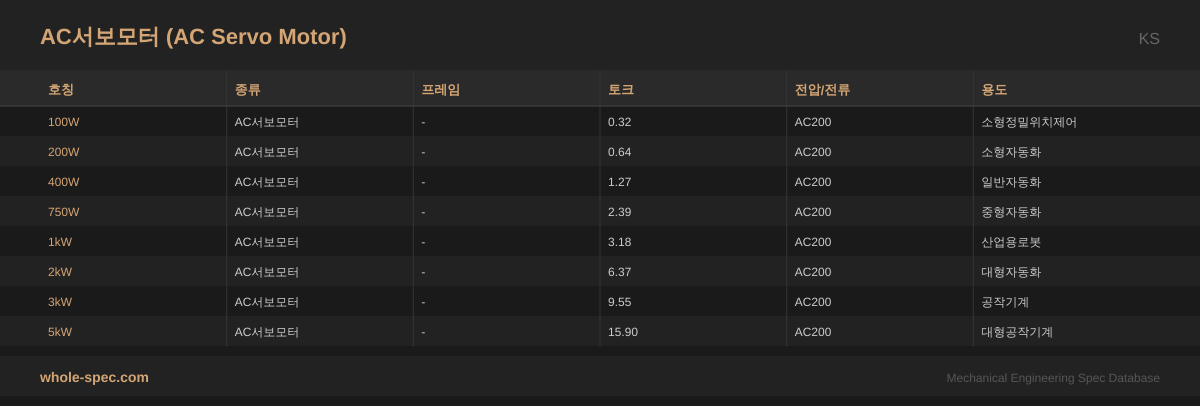Click the 토크 column header
Image resolution: width=1200 pixels, height=406 pixels.
tap(620, 89)
